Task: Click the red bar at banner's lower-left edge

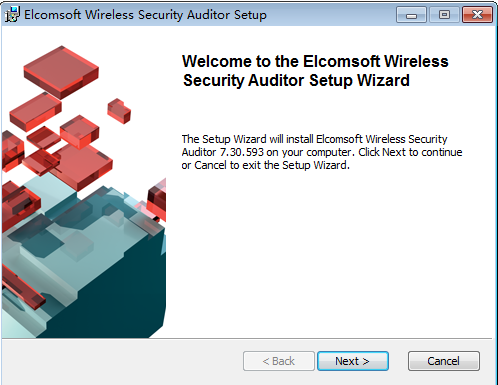Action: click(x=22, y=288)
